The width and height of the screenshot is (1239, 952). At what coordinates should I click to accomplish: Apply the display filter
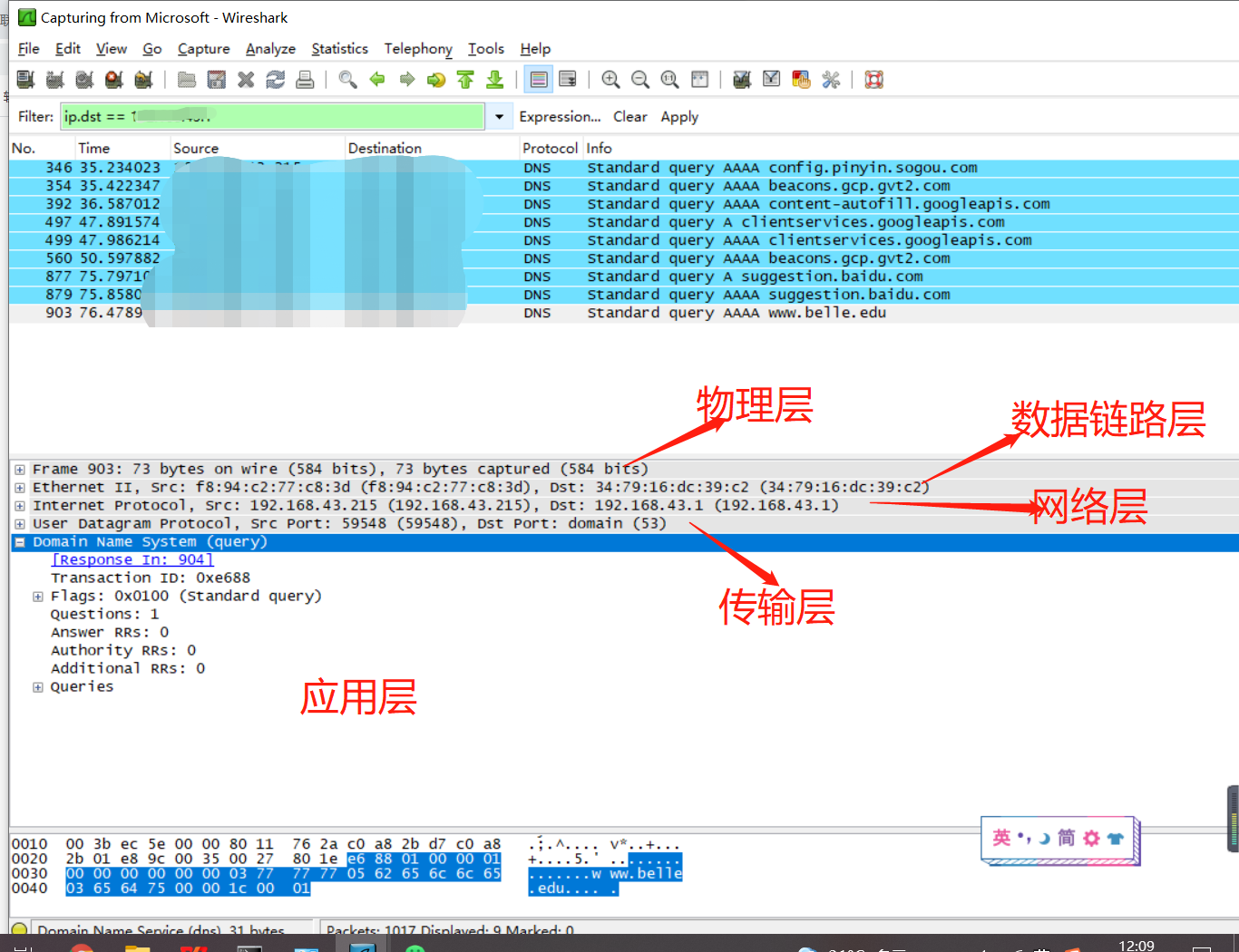[x=679, y=117]
